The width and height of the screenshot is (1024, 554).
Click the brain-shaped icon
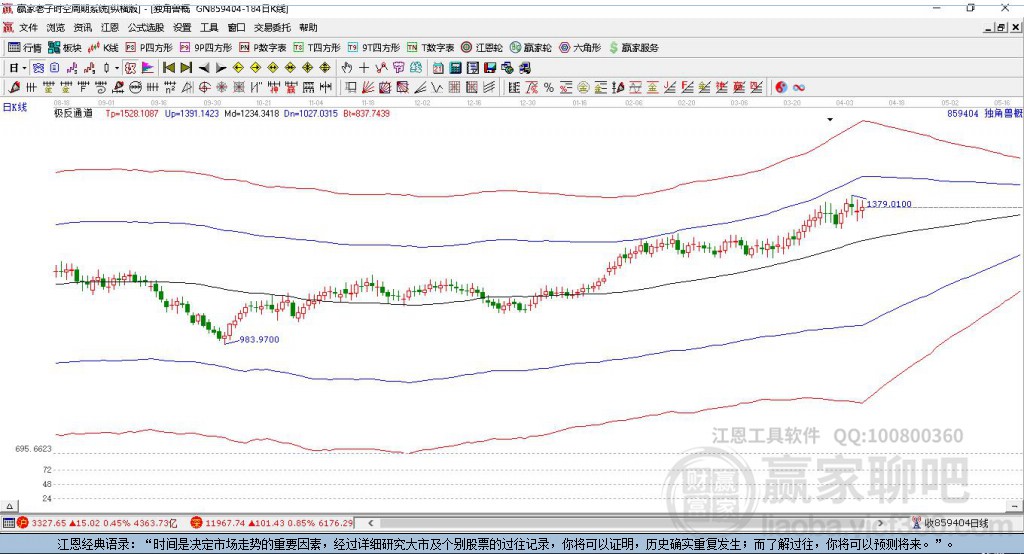(416, 68)
